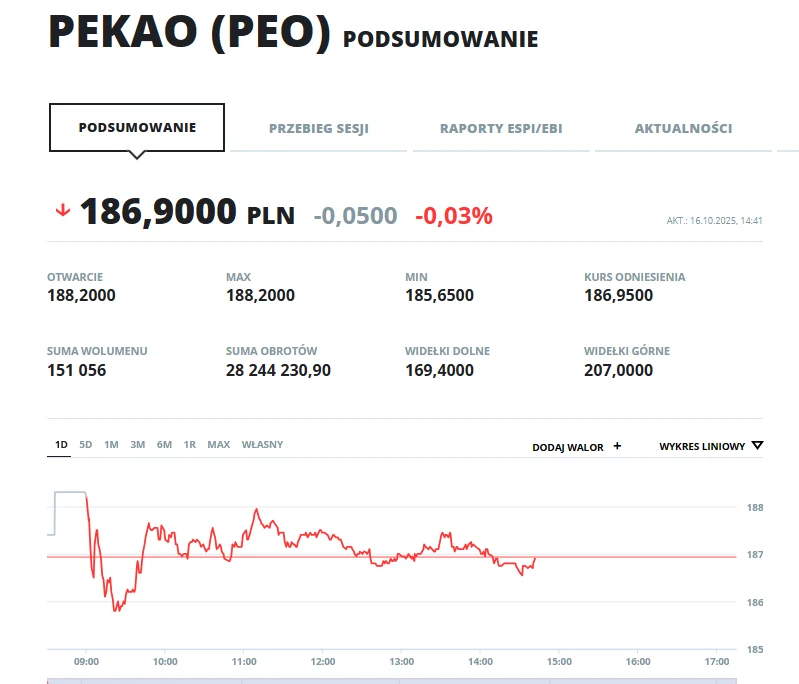Select the PODSUMOWANIE tab
This screenshot has height=684, width=799.
[x=137, y=128]
